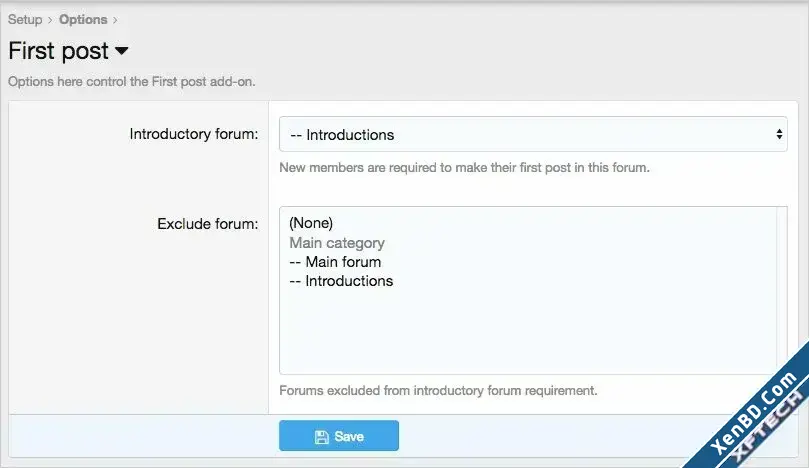The image size is (809, 468).
Task: Click the First post page heading
Action: pyautogui.click(x=58, y=51)
